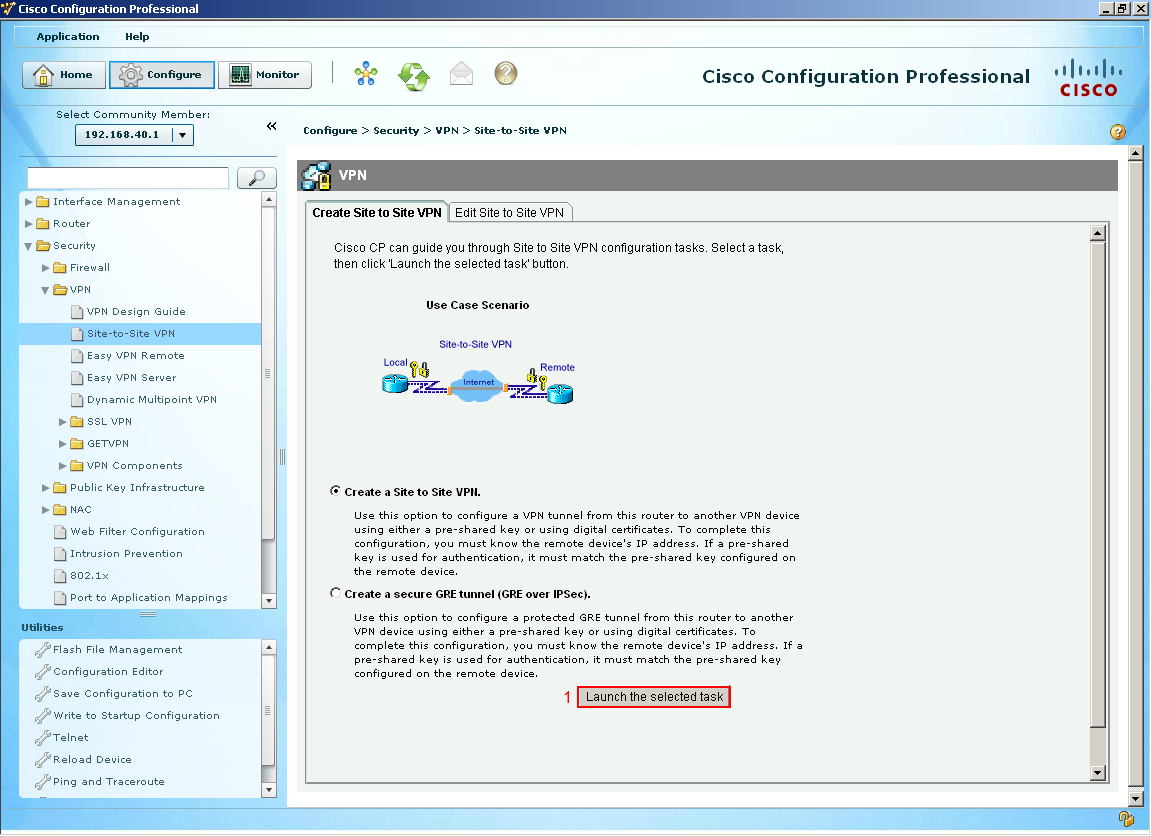Screen dimensions: 1151x837
Task: Open Easy VPN Server page
Action: click(131, 378)
